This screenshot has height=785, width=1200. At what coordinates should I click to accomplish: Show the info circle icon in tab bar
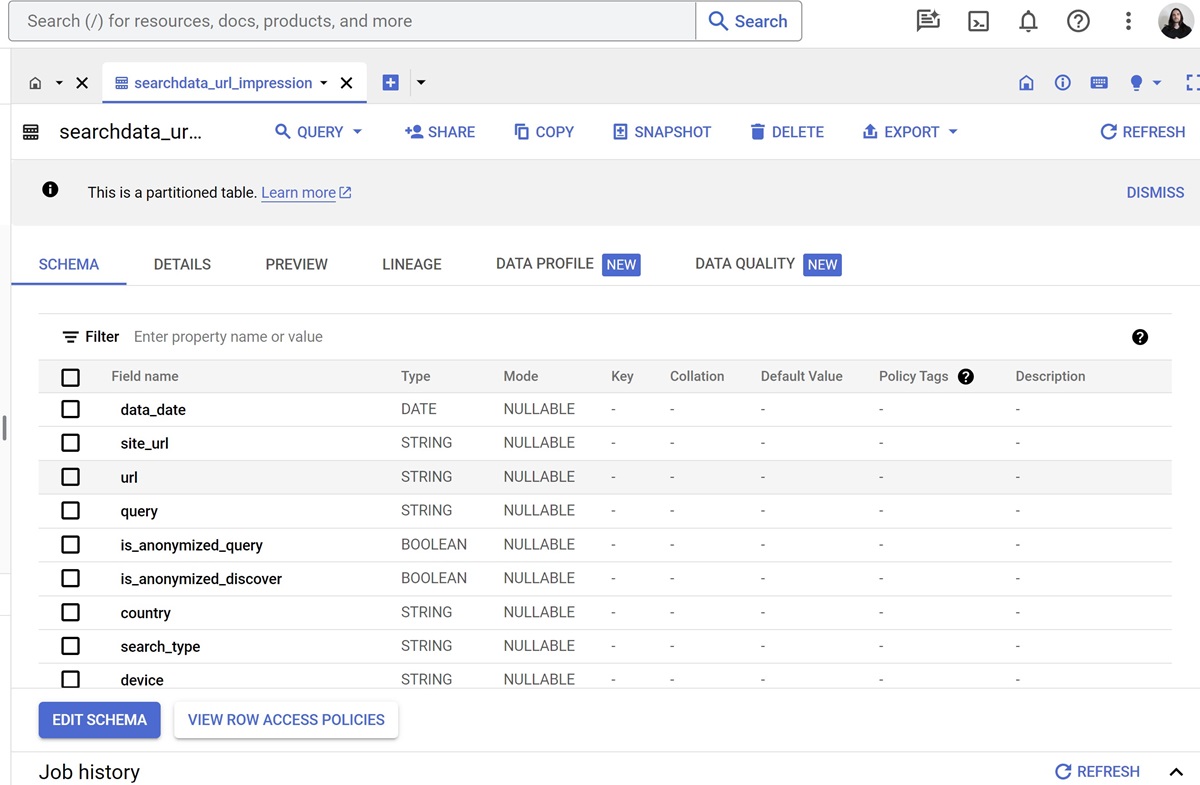point(1063,83)
